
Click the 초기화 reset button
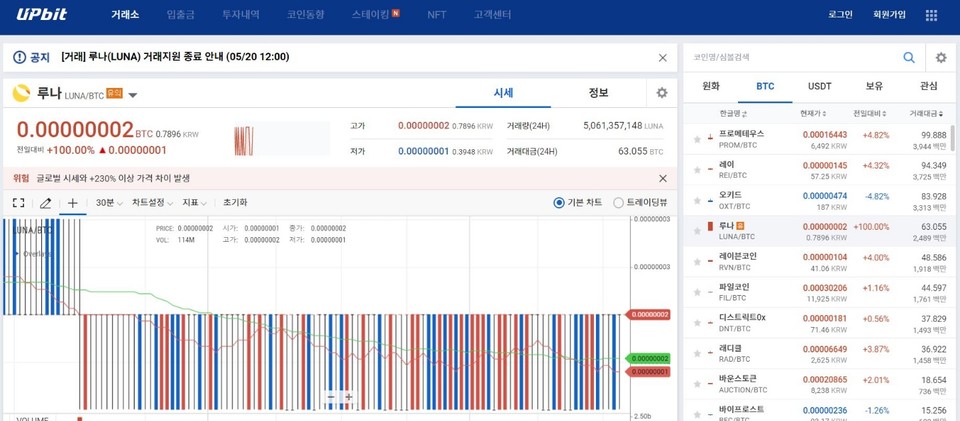point(235,203)
